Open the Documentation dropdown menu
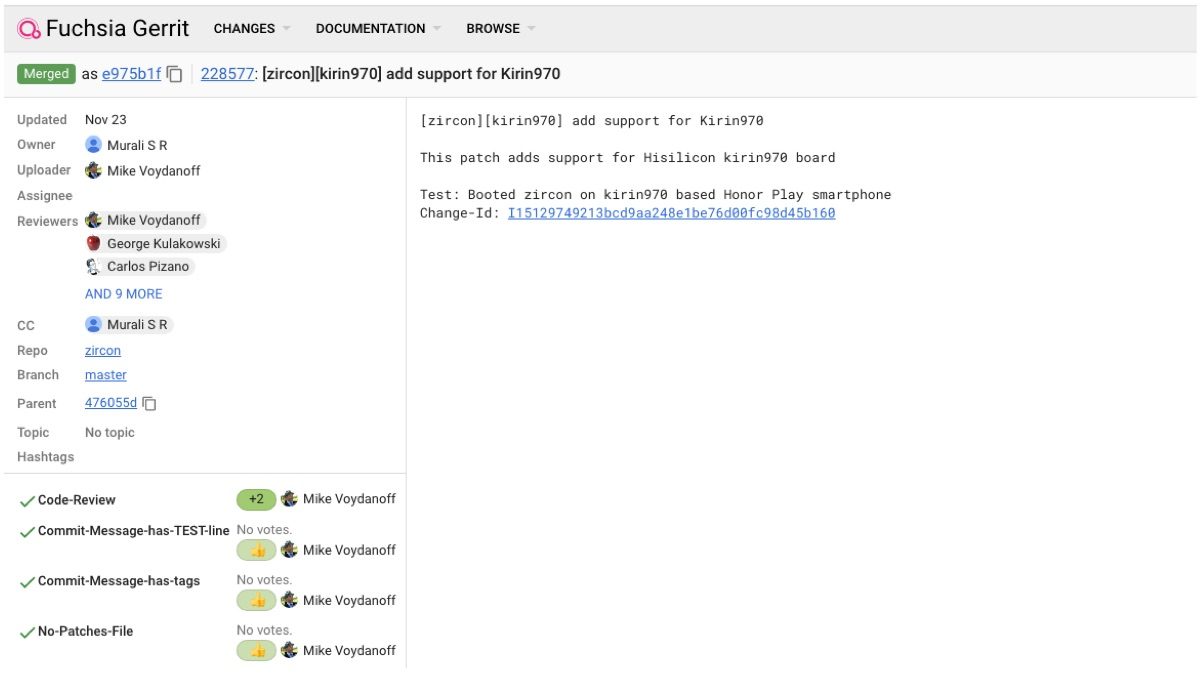The image size is (1200, 673). click(x=377, y=29)
